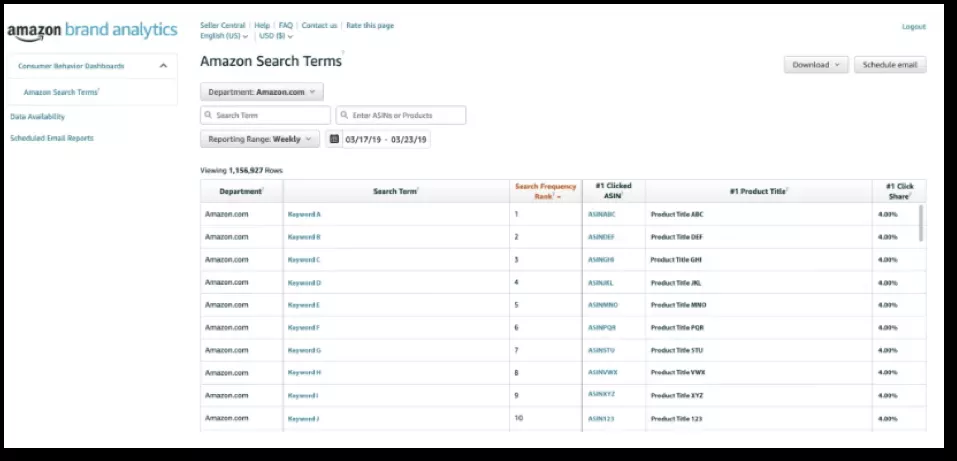The image size is (957, 461).
Task: Open Scheduled Email Reports in the sidebar
Action: (x=52, y=138)
